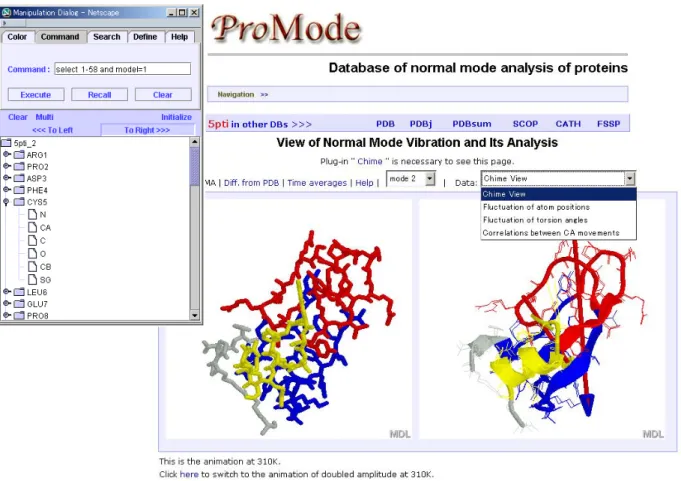Screen dimensions: 681x481
Task: Click the Clear button beside Recall
Action: [163, 95]
